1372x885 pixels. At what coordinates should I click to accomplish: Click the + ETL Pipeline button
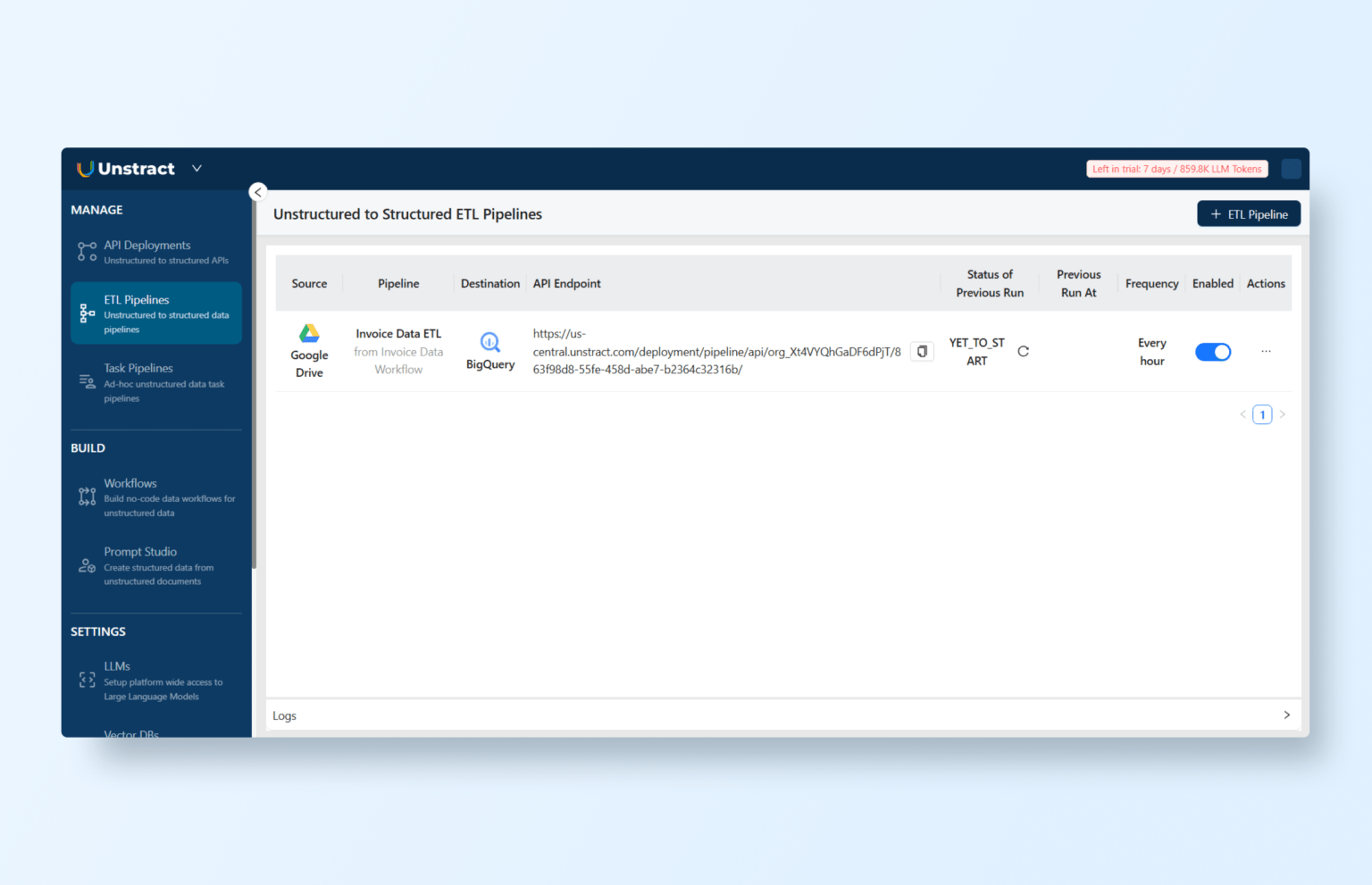tap(1249, 213)
